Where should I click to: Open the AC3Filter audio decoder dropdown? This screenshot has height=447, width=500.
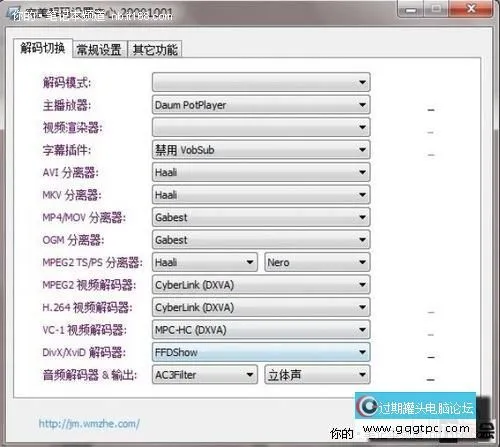(x=205, y=375)
